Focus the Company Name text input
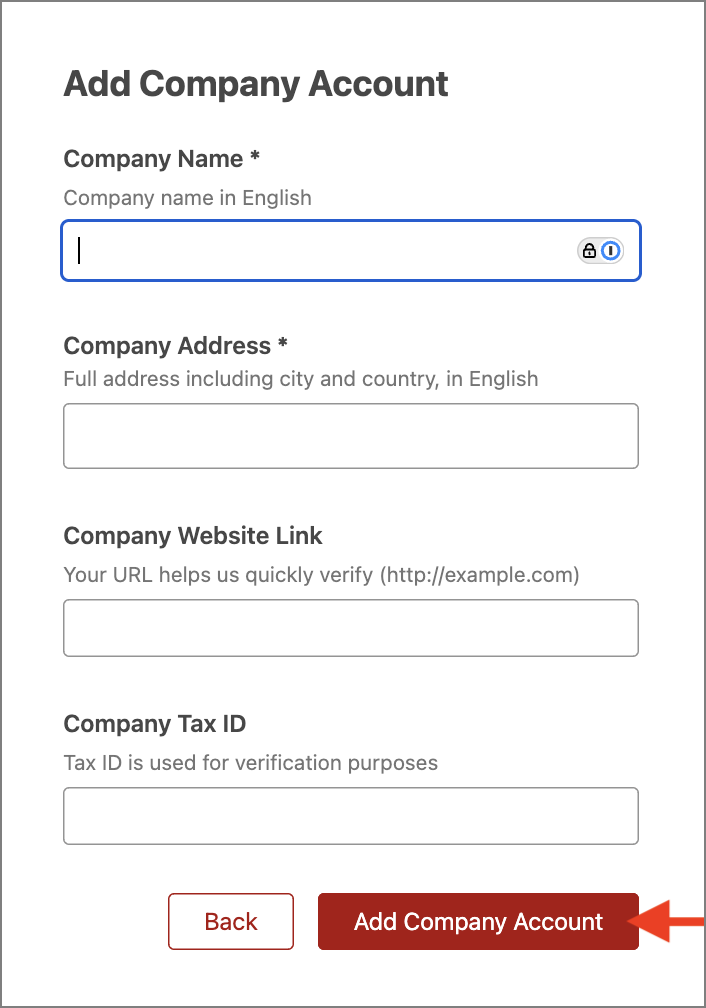 pyautogui.click(x=351, y=251)
